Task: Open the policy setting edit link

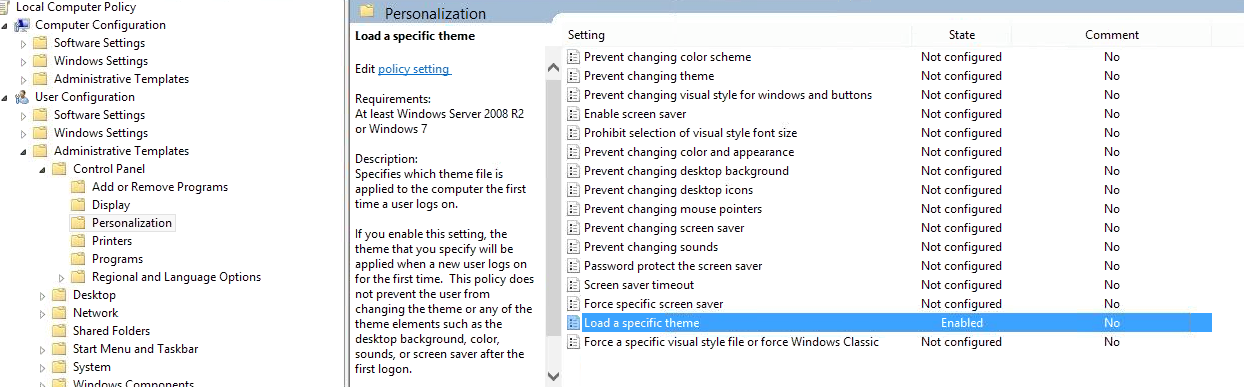Action: point(414,69)
